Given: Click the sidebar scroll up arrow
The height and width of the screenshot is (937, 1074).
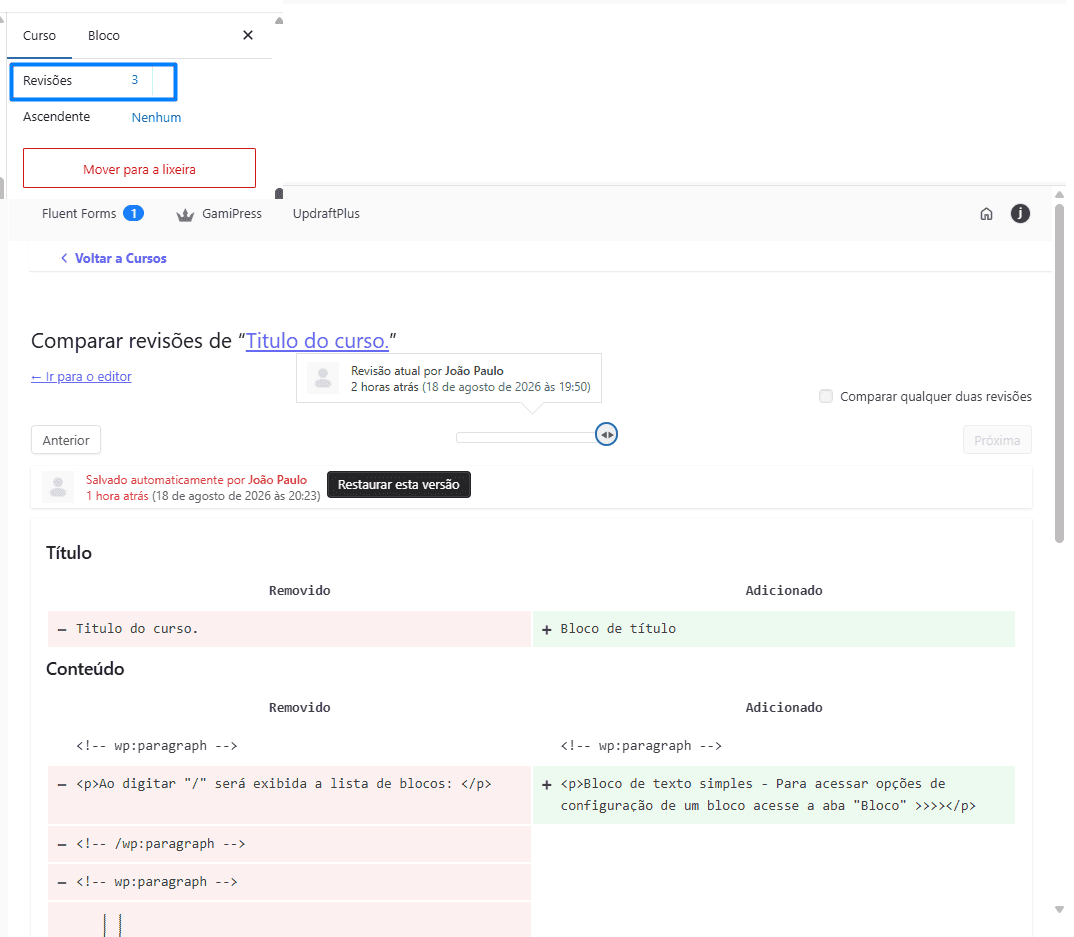Looking at the screenshot, I should pyautogui.click(x=279, y=21).
